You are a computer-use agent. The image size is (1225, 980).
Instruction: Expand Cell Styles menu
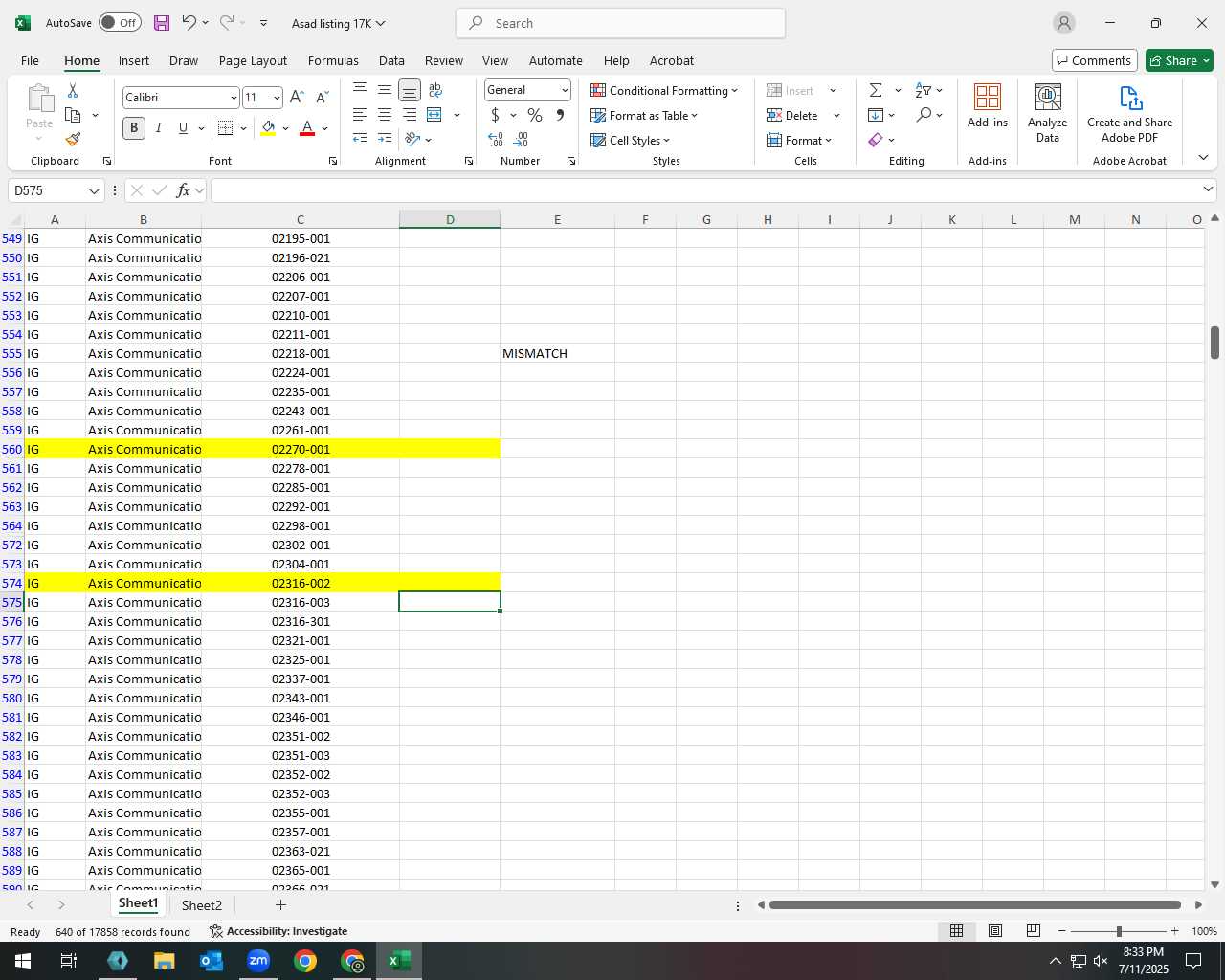[x=631, y=140]
